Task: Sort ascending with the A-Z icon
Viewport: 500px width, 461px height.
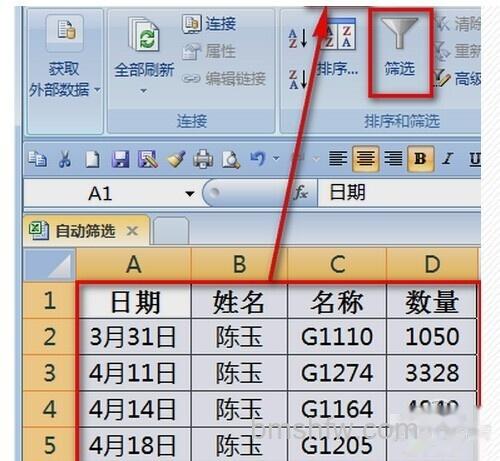Action: point(298,38)
